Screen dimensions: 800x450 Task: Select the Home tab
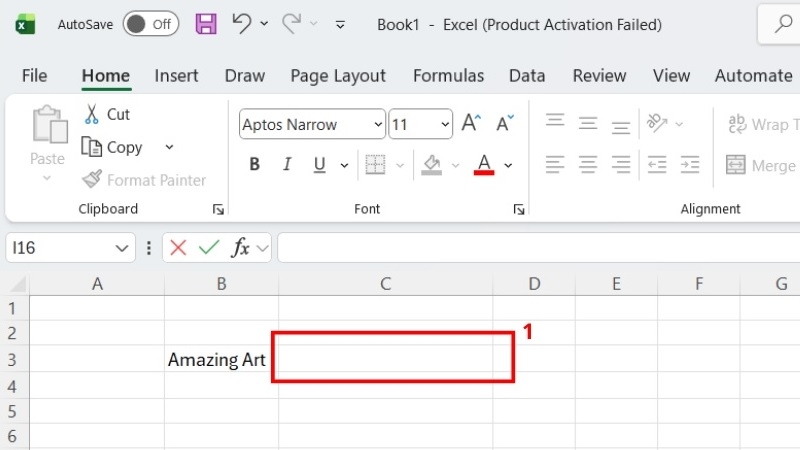click(x=106, y=76)
